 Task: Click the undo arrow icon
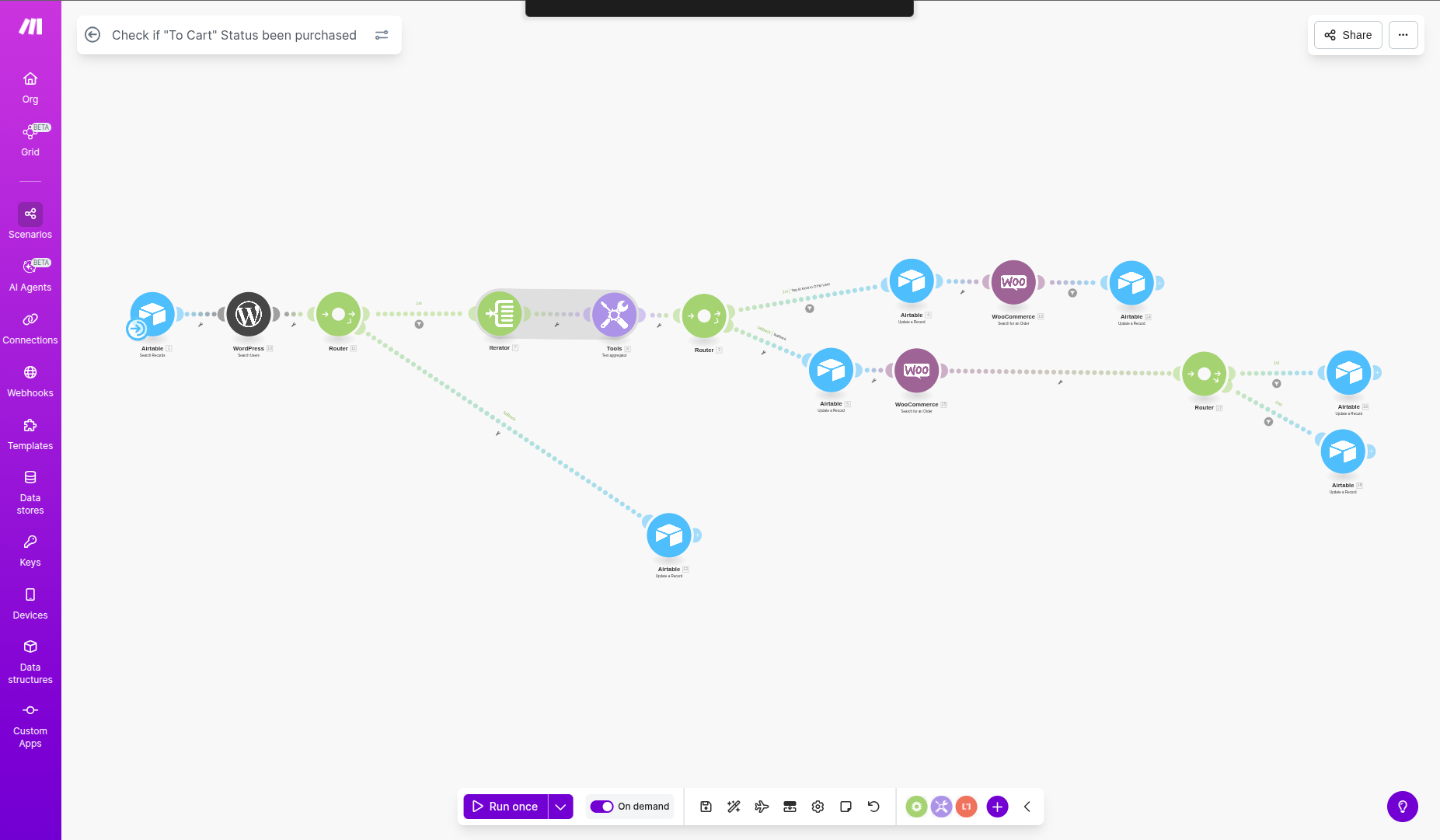pos(873,807)
